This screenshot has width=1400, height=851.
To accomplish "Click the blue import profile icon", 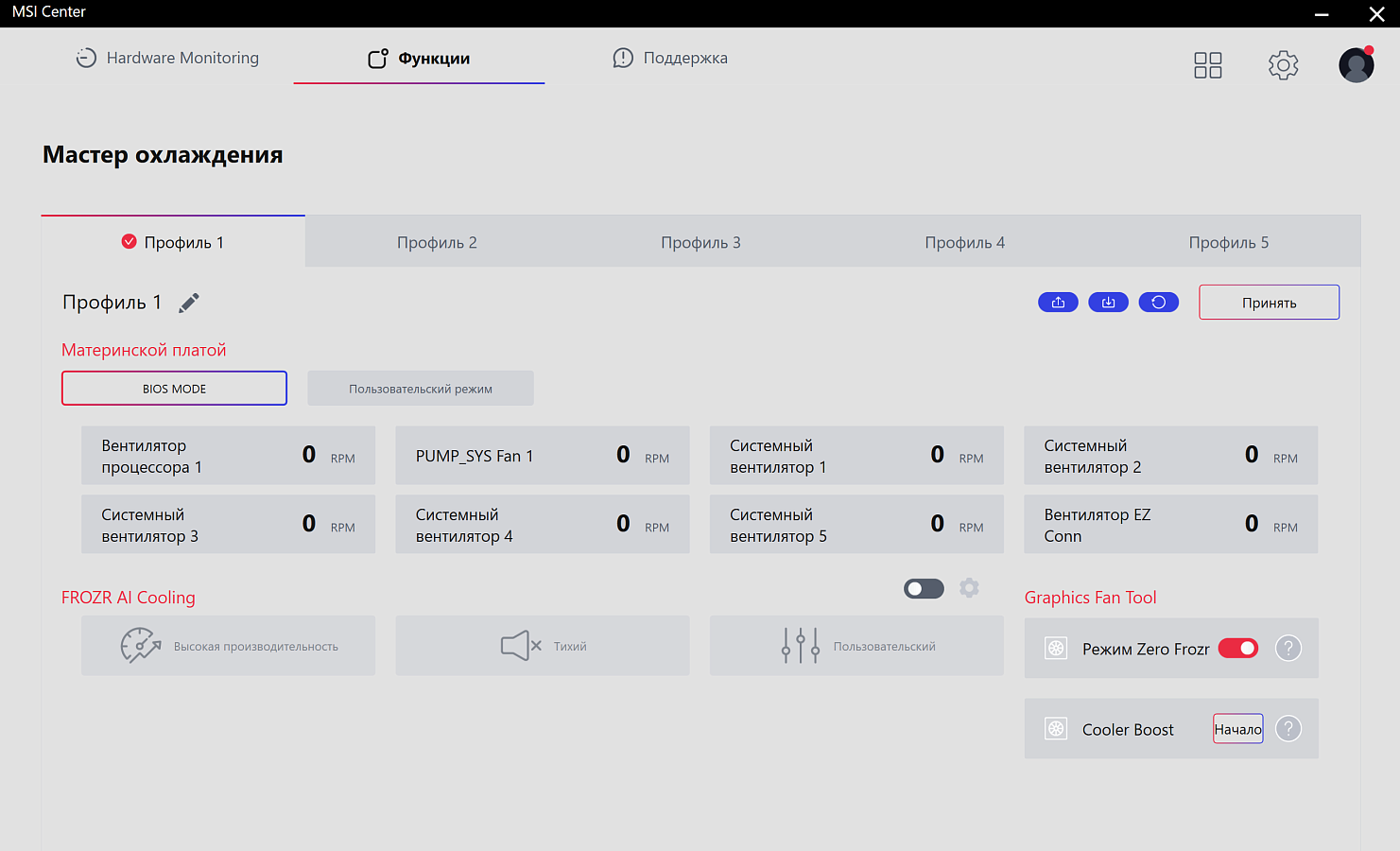I will pos(1108,303).
